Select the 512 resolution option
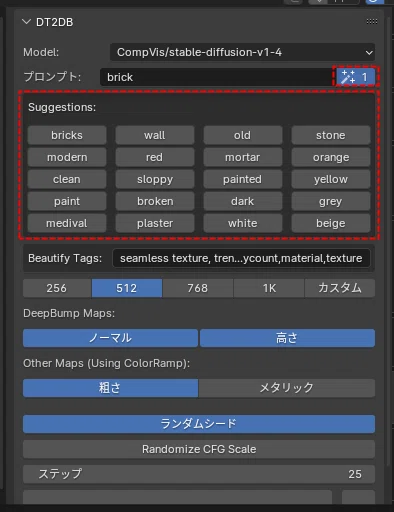The height and width of the screenshot is (512, 394). tap(127, 288)
